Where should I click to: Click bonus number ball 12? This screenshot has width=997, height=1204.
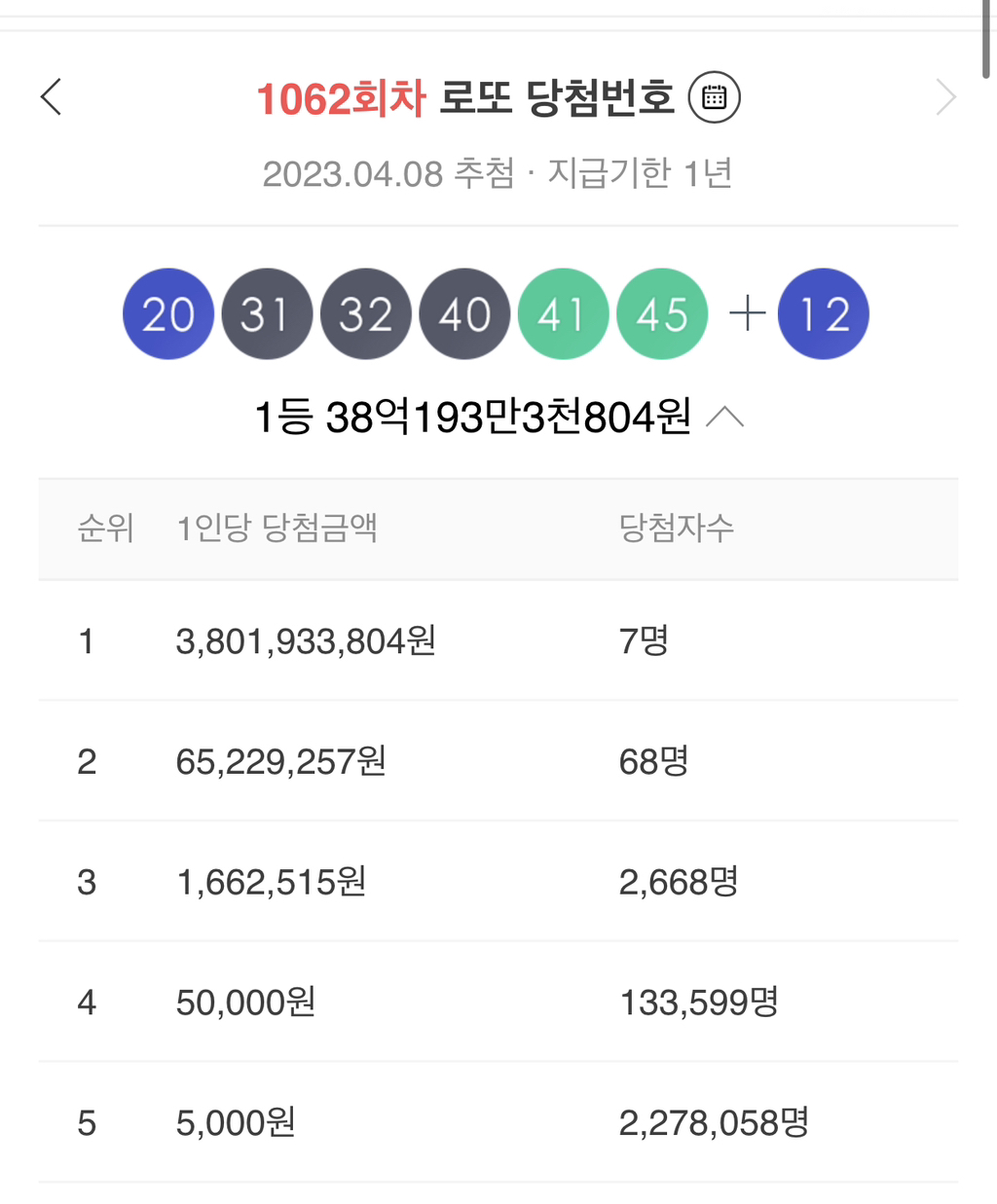point(823,314)
